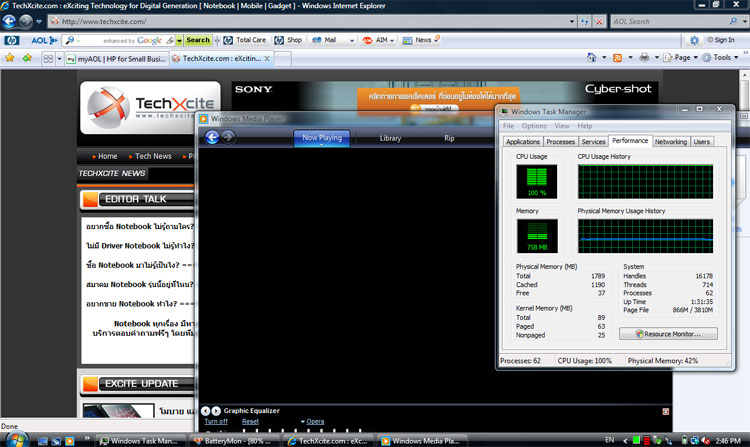
Task: Switch to the Users tab
Action: [702, 142]
